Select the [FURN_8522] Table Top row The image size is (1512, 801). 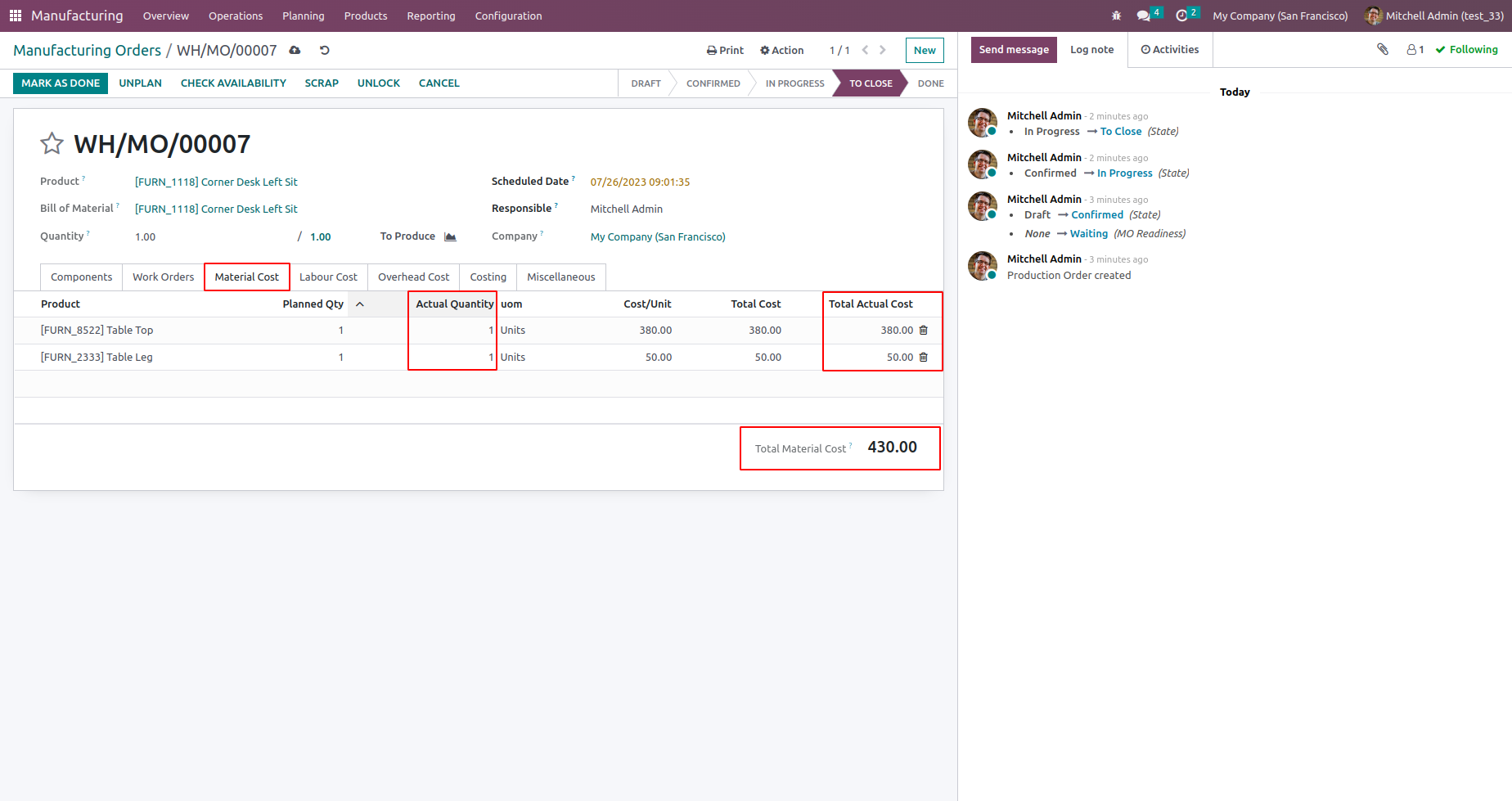point(479,331)
